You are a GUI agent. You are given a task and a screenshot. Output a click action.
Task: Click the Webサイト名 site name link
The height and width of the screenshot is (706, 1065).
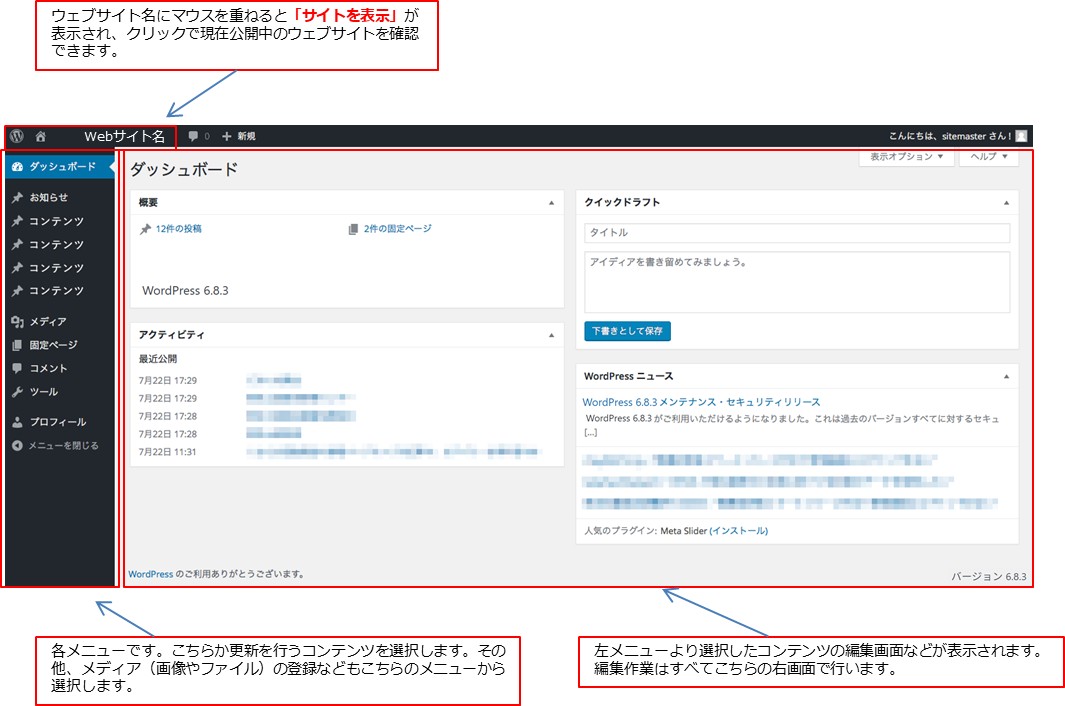coord(124,137)
